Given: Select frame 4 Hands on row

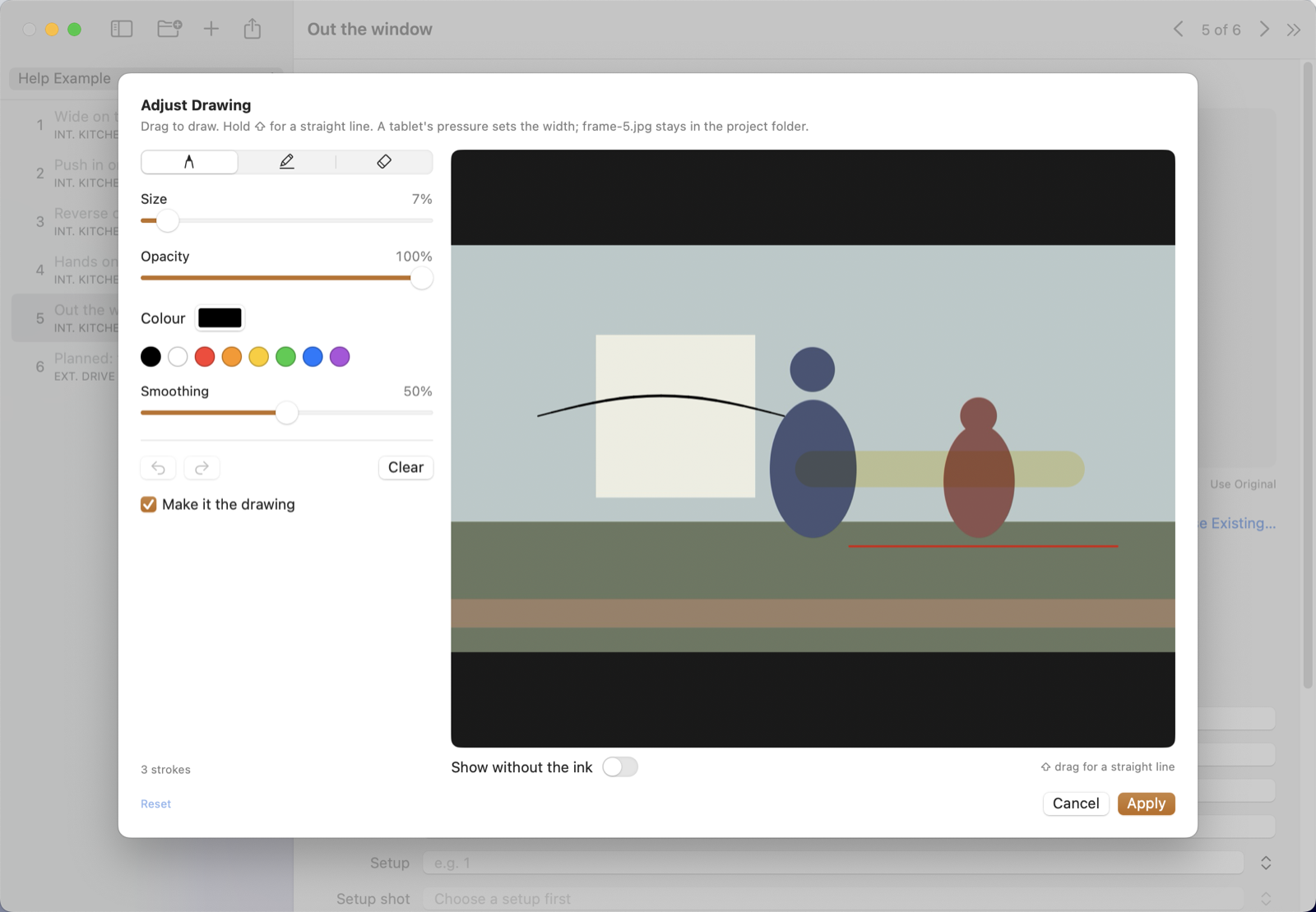Looking at the screenshot, I should click(66, 270).
